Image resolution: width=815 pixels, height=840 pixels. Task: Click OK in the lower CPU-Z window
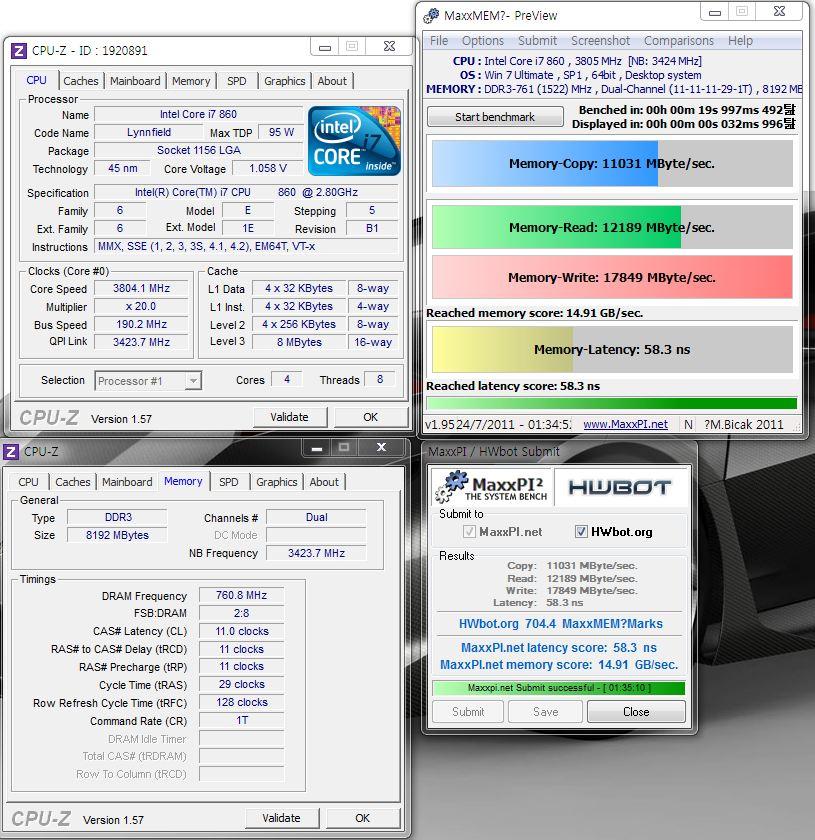pyautogui.click(x=362, y=818)
